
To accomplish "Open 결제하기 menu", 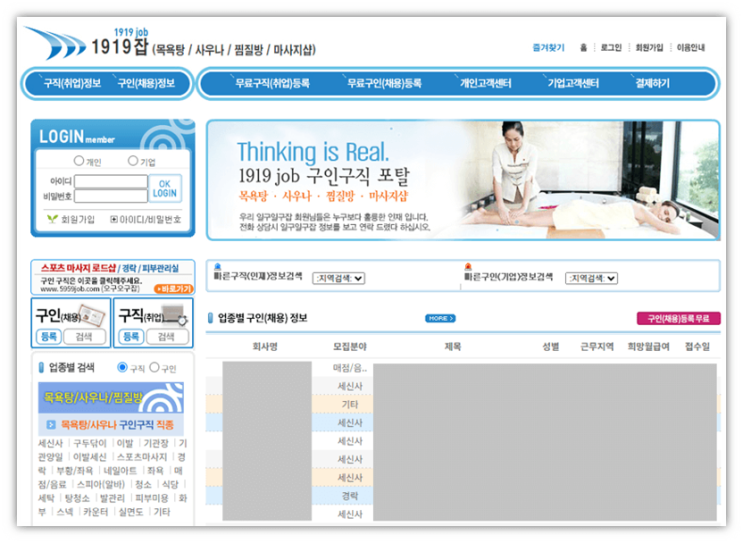I will click(652, 83).
